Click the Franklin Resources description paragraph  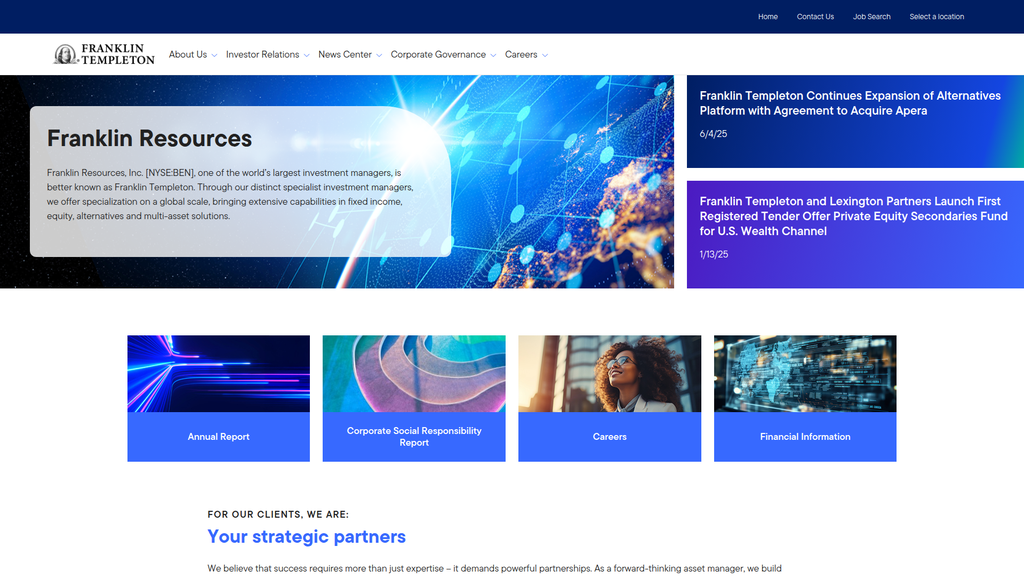230,195
